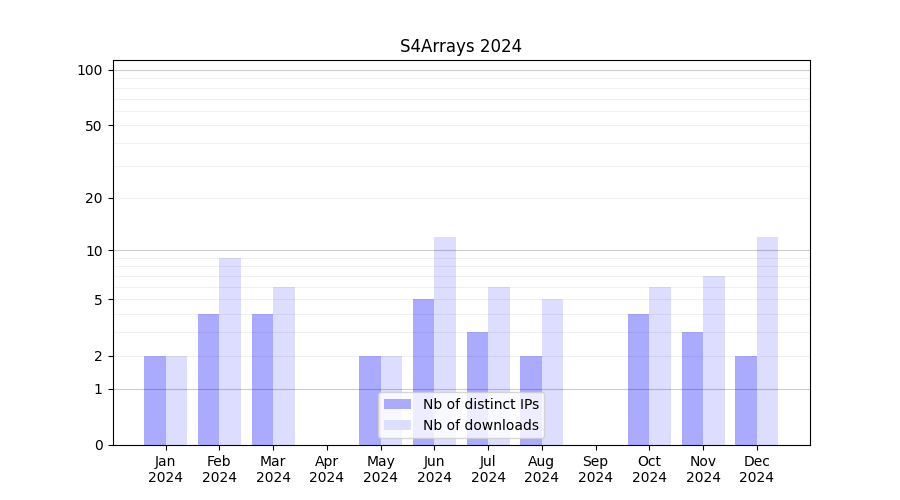Select the January 2024 distinct IPs bar

(155, 400)
